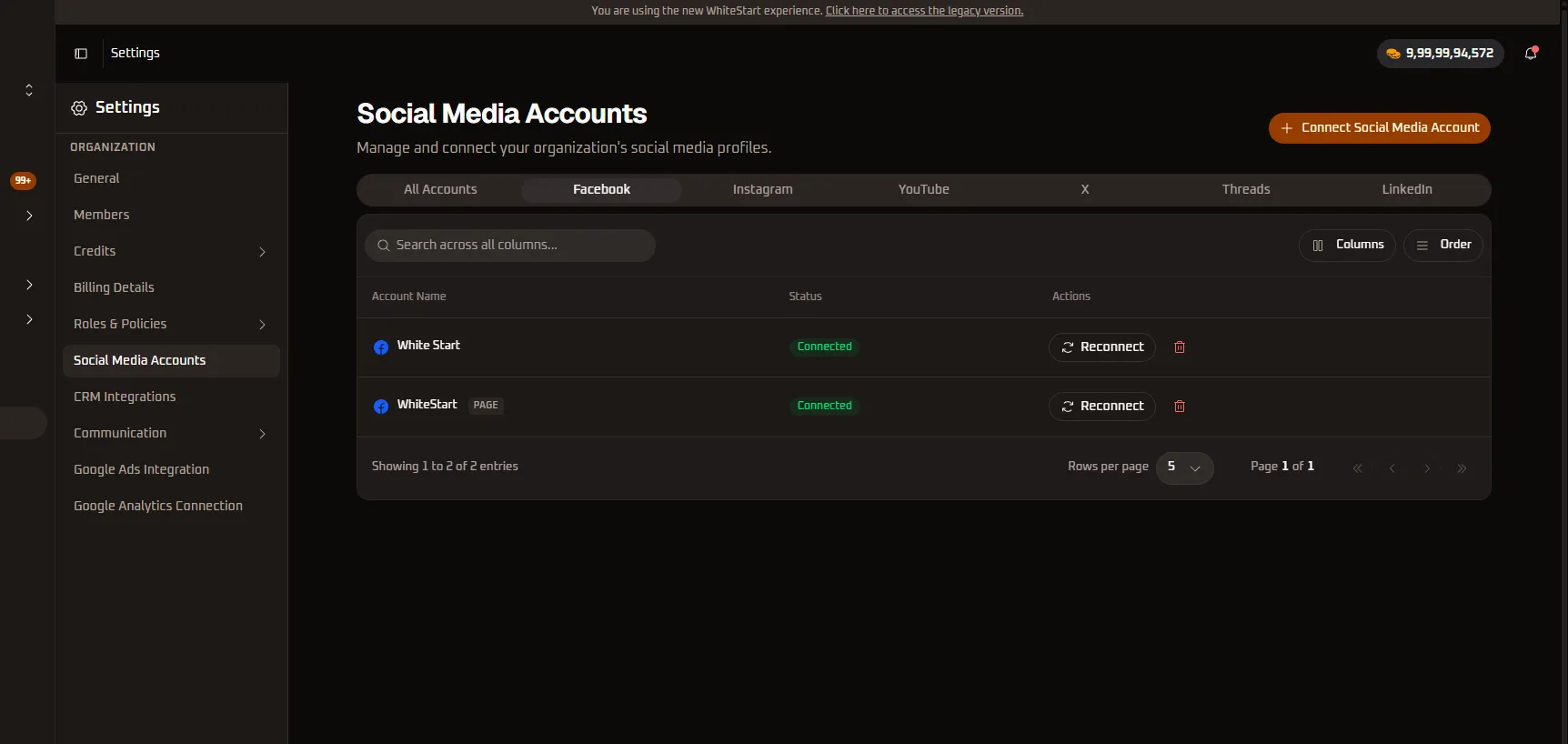The height and width of the screenshot is (744, 1568).
Task: Switch to the YouTube tab
Action: click(x=923, y=189)
